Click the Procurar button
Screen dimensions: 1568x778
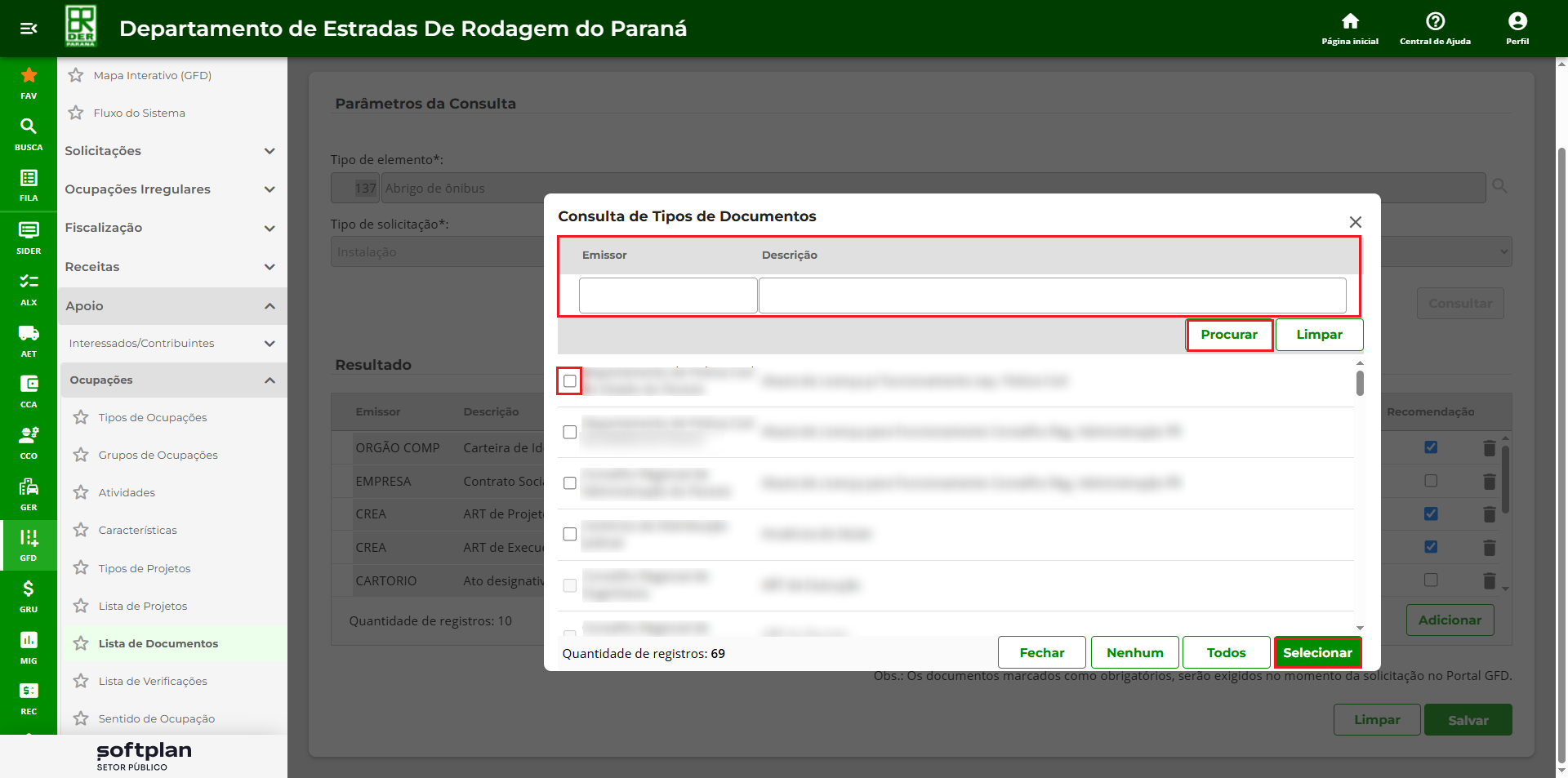click(1229, 335)
